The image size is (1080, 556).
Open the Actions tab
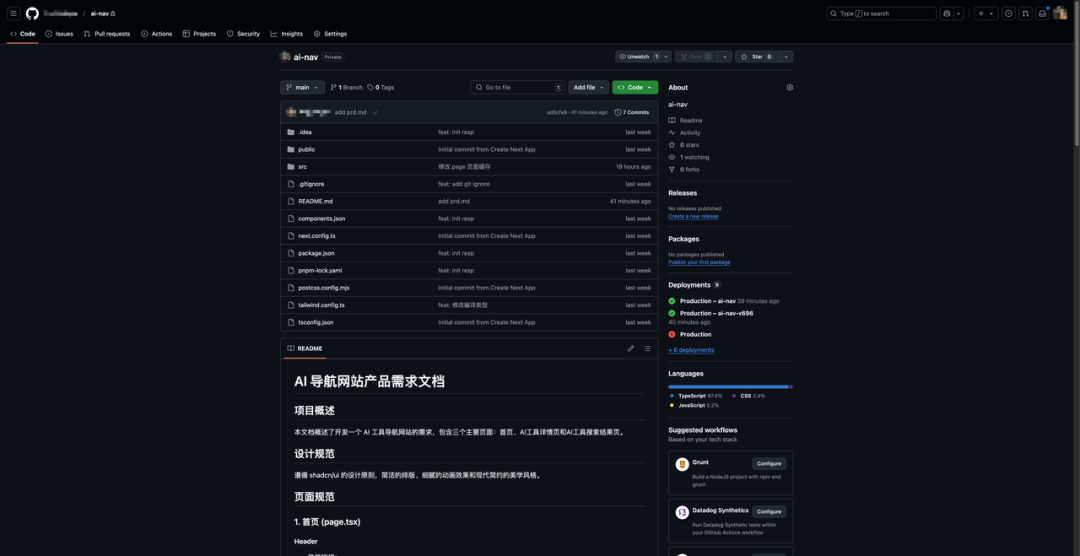click(157, 34)
